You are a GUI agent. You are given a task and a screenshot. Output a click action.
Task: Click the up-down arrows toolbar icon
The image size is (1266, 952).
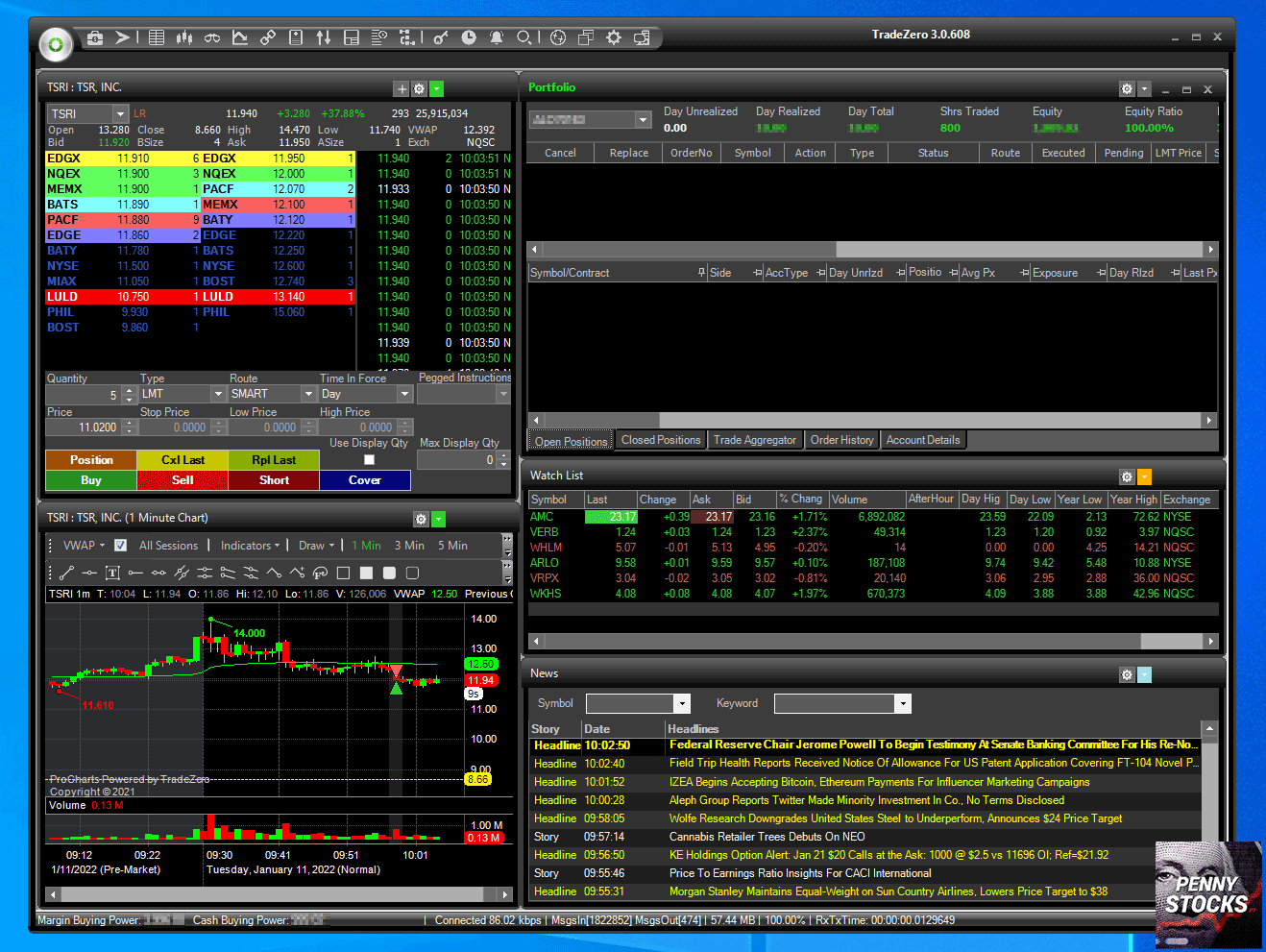pyautogui.click(x=324, y=37)
